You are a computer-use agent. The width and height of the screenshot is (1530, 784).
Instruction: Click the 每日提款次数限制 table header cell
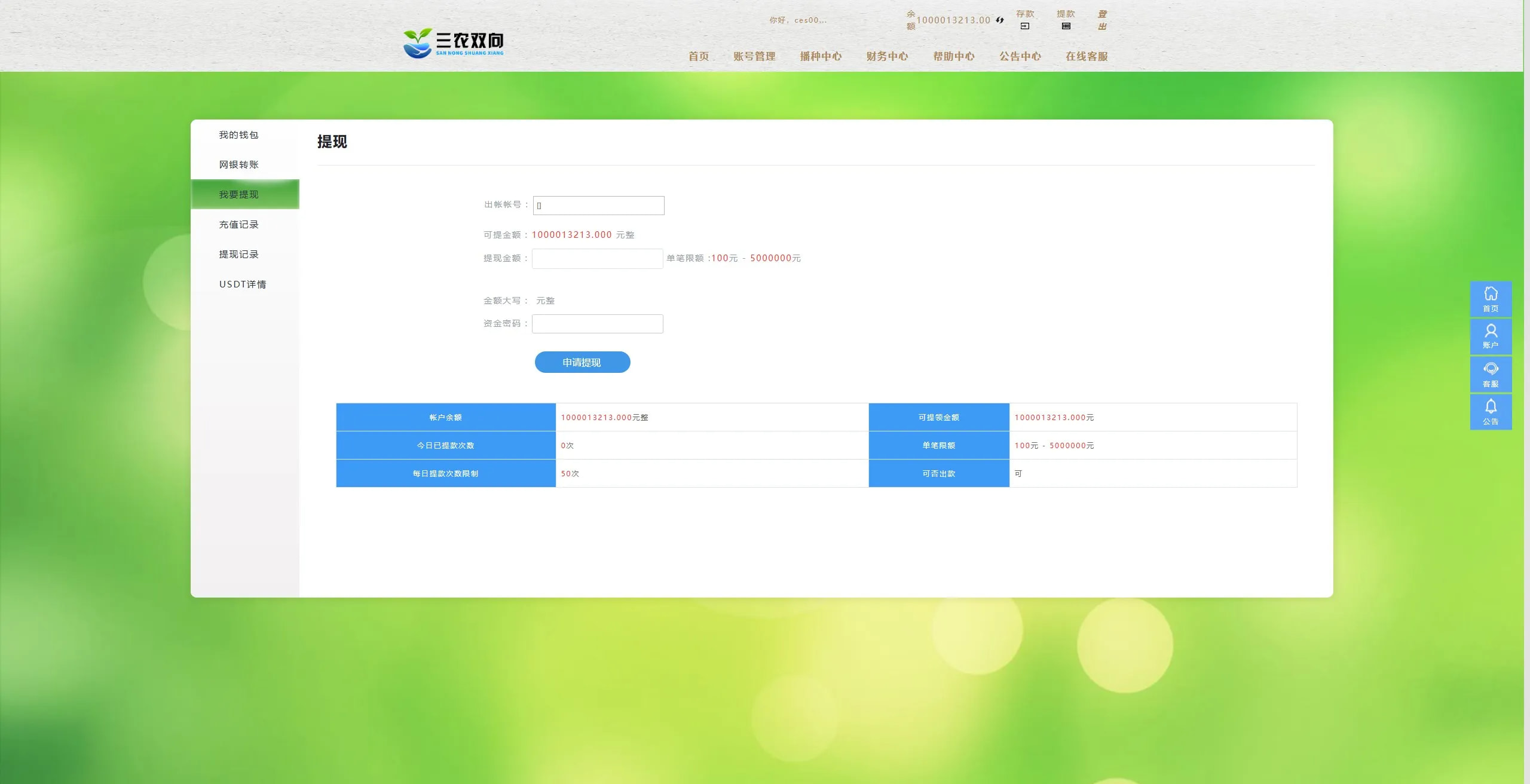point(446,473)
